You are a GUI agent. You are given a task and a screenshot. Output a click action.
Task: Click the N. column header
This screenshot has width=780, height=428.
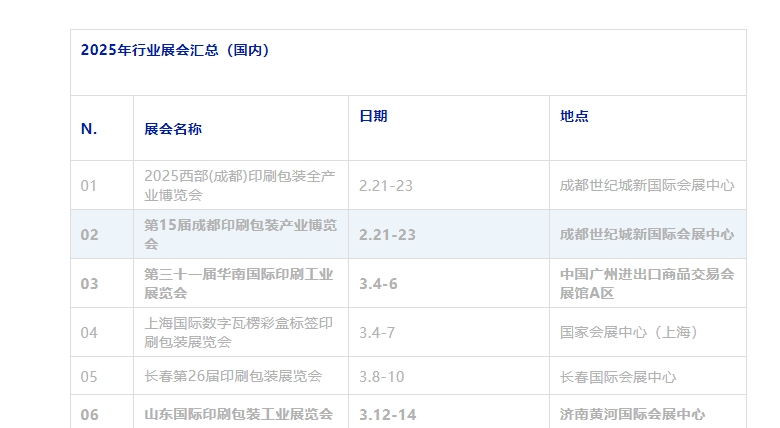(89, 129)
